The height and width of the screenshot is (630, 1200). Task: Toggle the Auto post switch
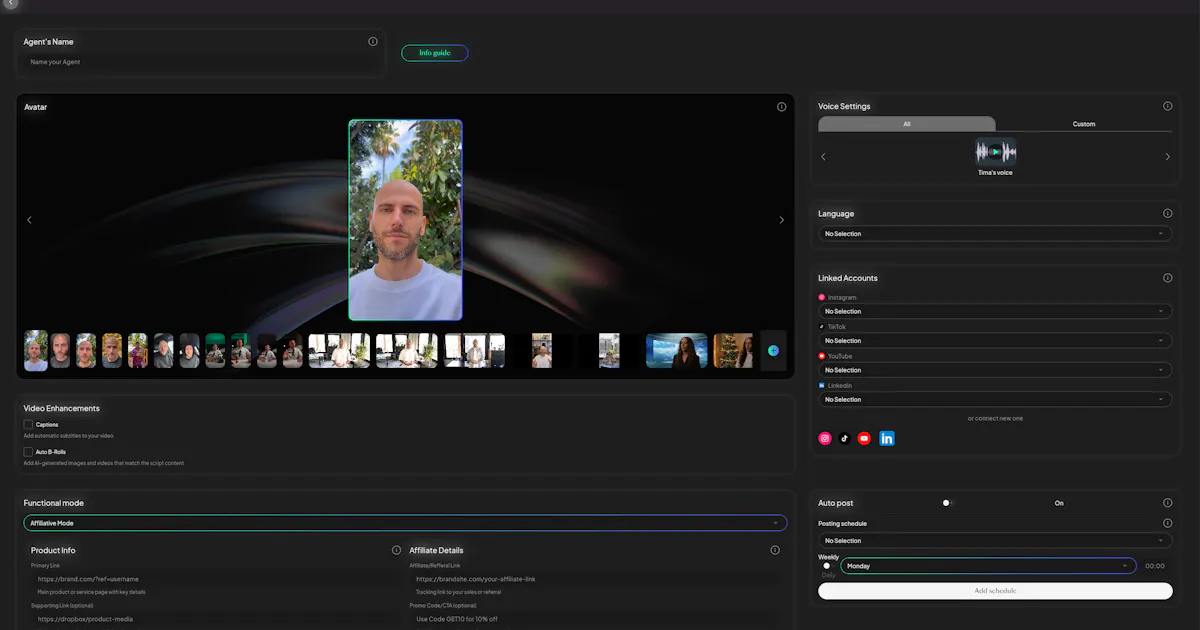point(948,503)
